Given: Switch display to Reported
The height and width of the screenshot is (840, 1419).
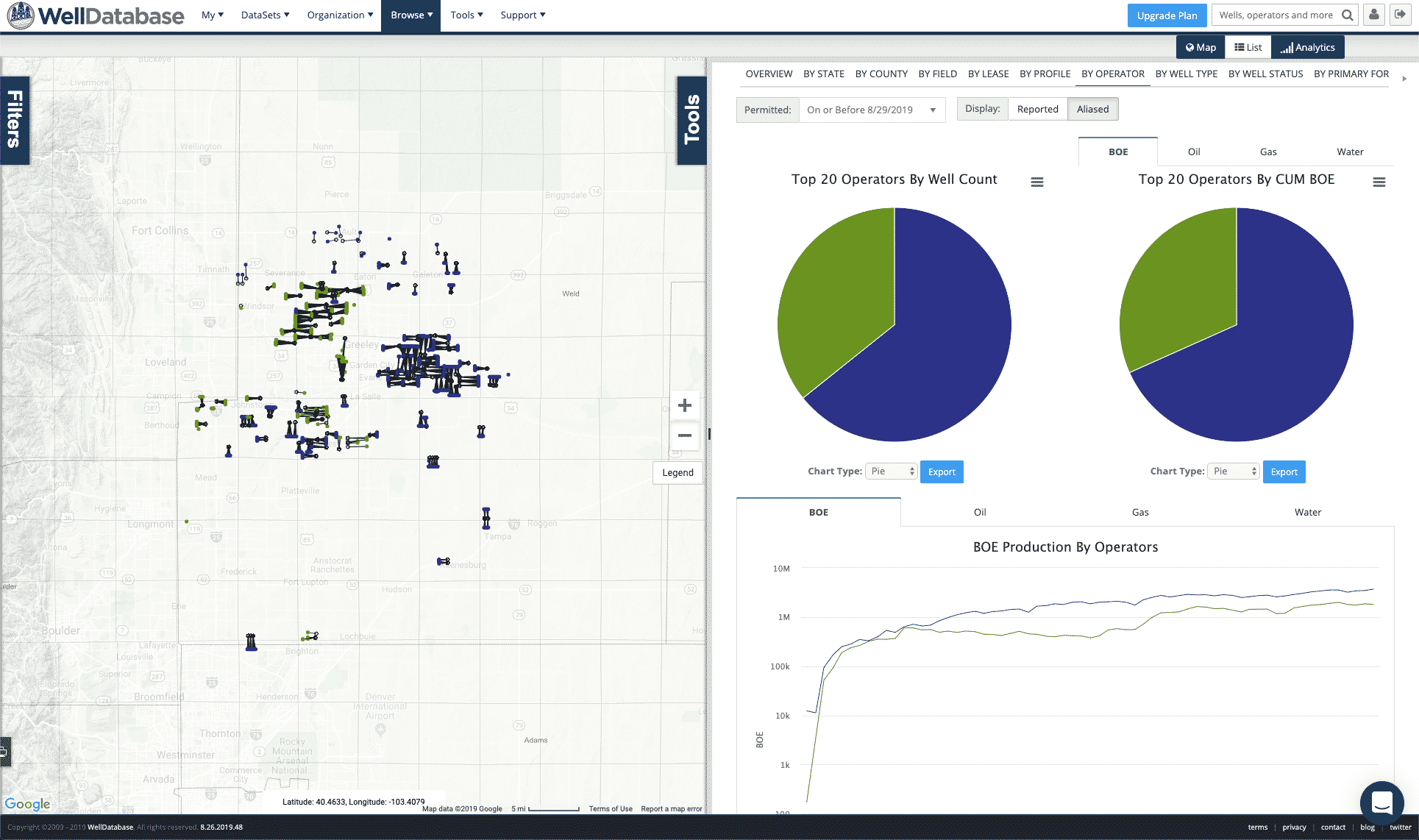Looking at the screenshot, I should pyautogui.click(x=1037, y=109).
